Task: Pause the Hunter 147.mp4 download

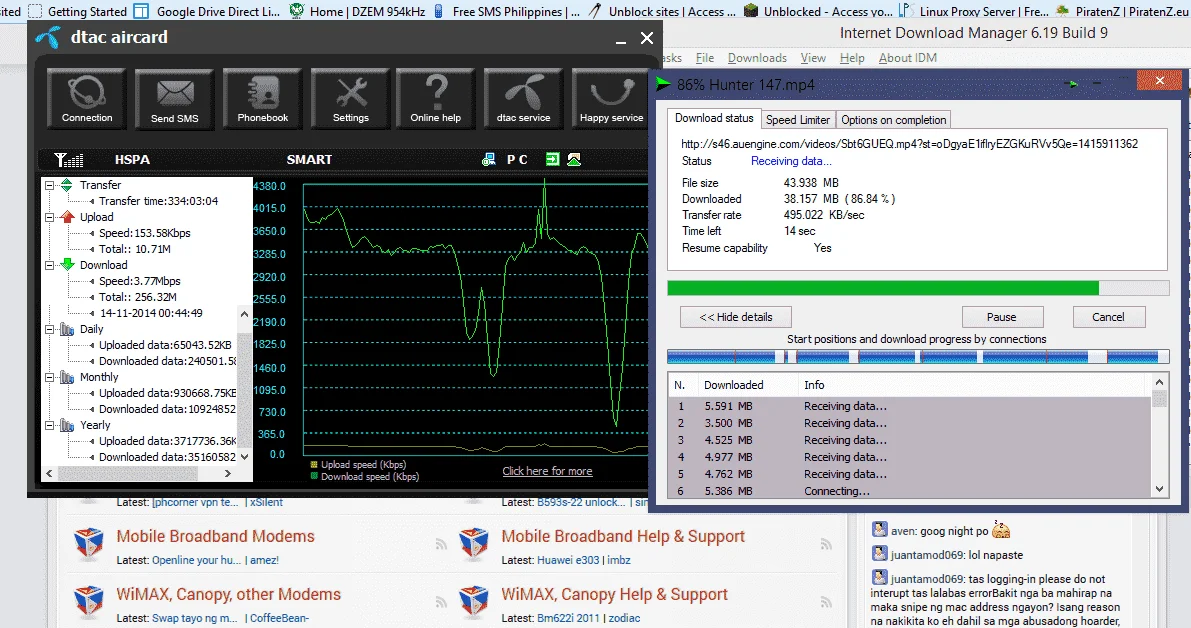Action: [1002, 317]
